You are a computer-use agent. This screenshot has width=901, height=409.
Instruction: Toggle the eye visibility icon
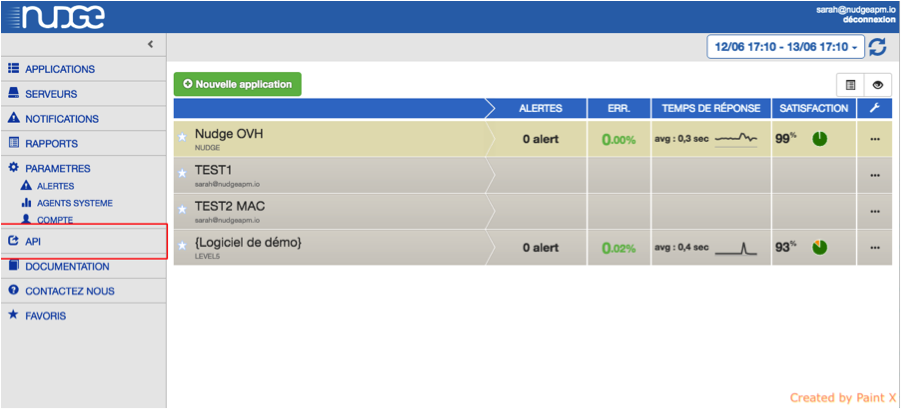(x=877, y=85)
